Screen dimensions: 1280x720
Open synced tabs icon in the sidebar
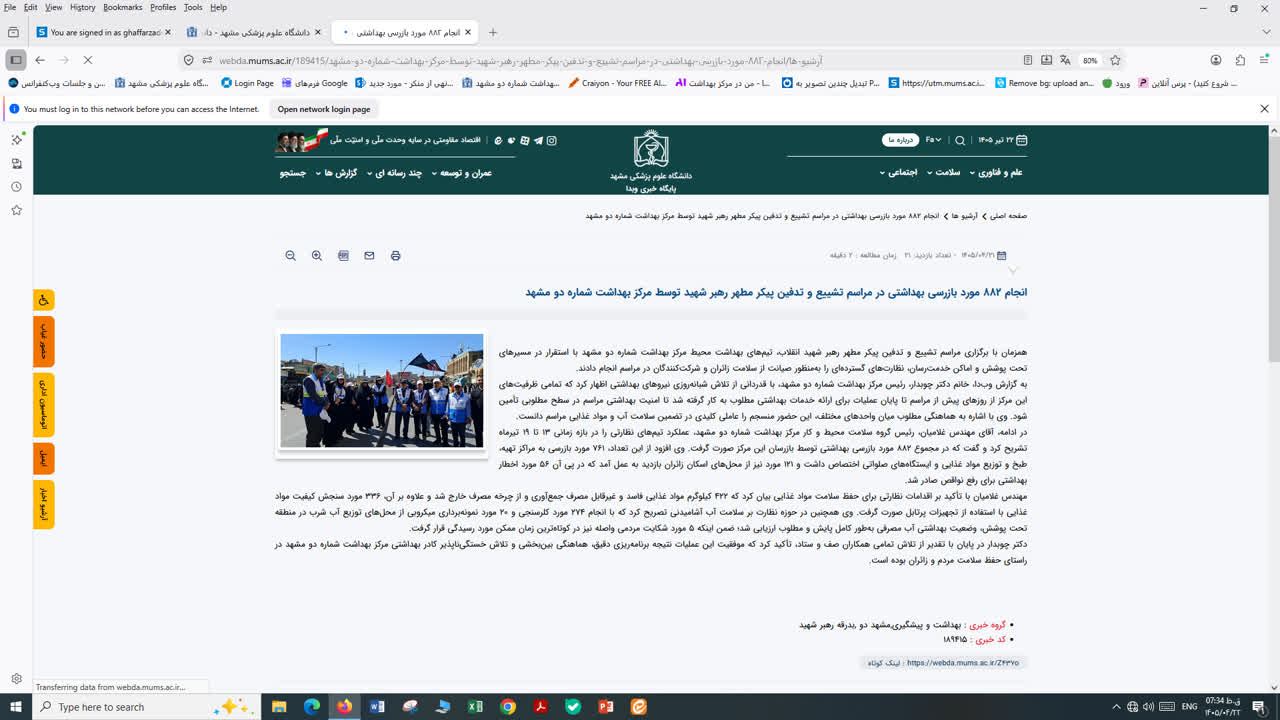point(16,163)
